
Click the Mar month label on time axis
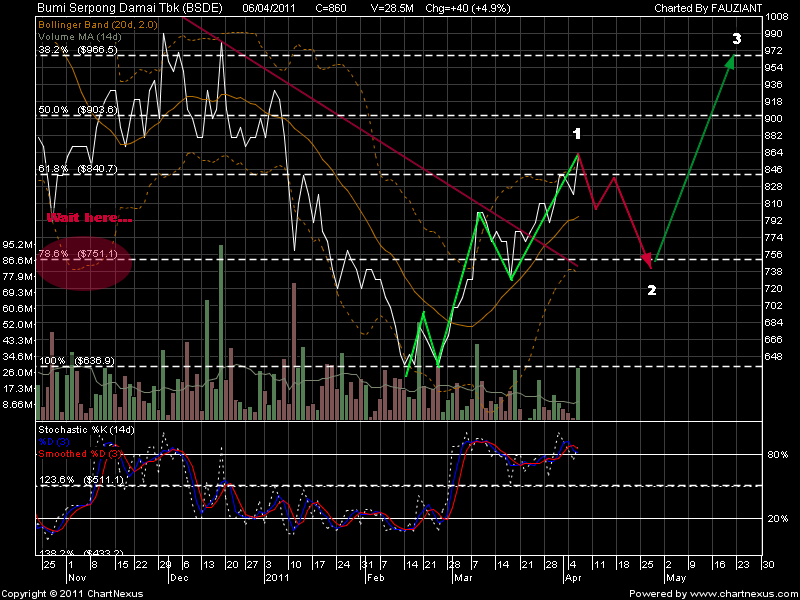463,578
